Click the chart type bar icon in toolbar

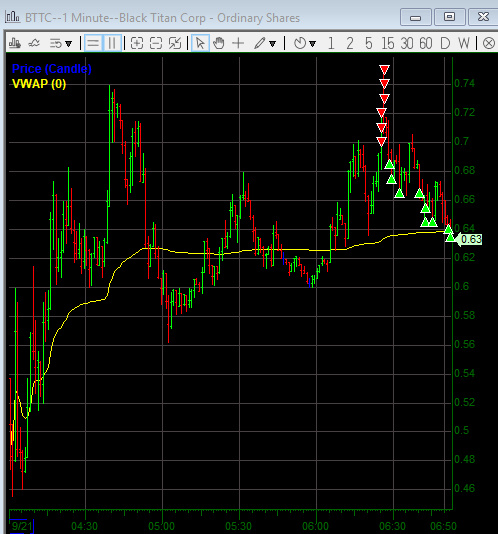pyautogui.click(x=15, y=43)
